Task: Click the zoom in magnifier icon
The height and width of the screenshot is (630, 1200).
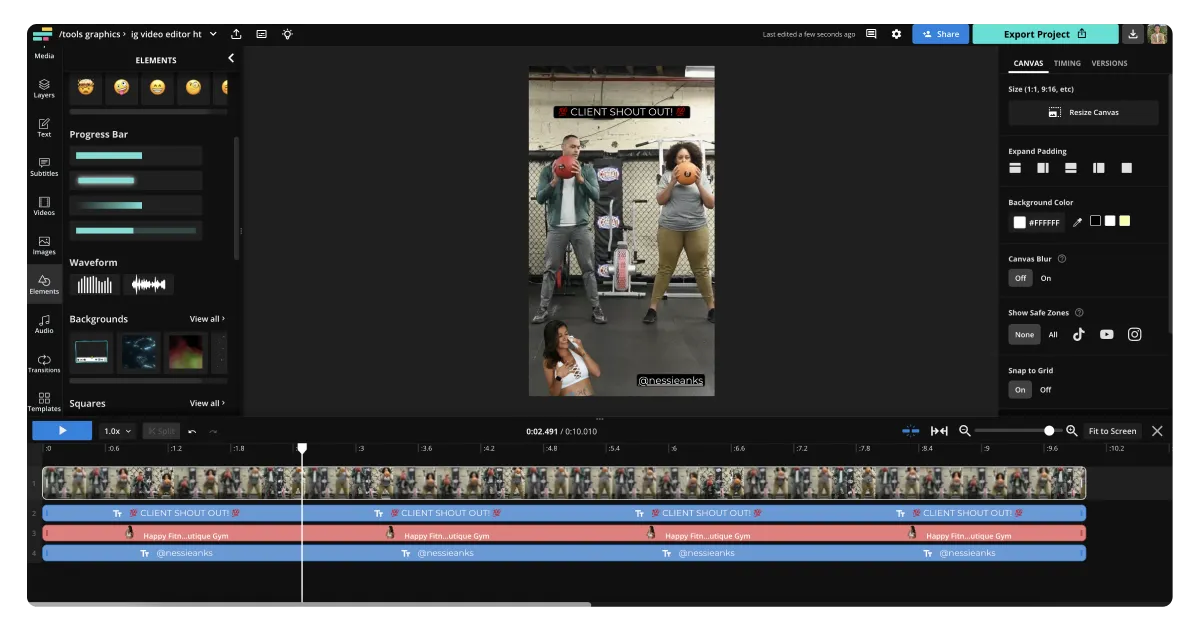Action: click(x=1071, y=431)
